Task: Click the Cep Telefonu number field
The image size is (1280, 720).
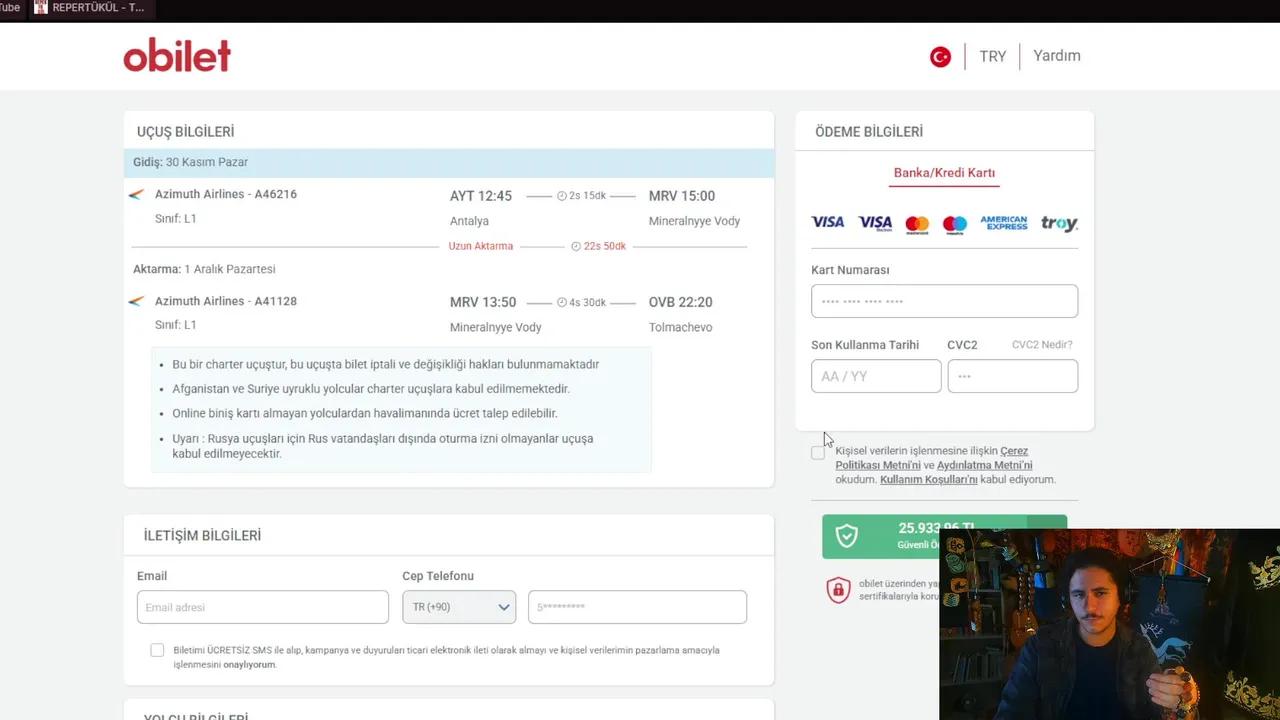Action: tap(637, 607)
